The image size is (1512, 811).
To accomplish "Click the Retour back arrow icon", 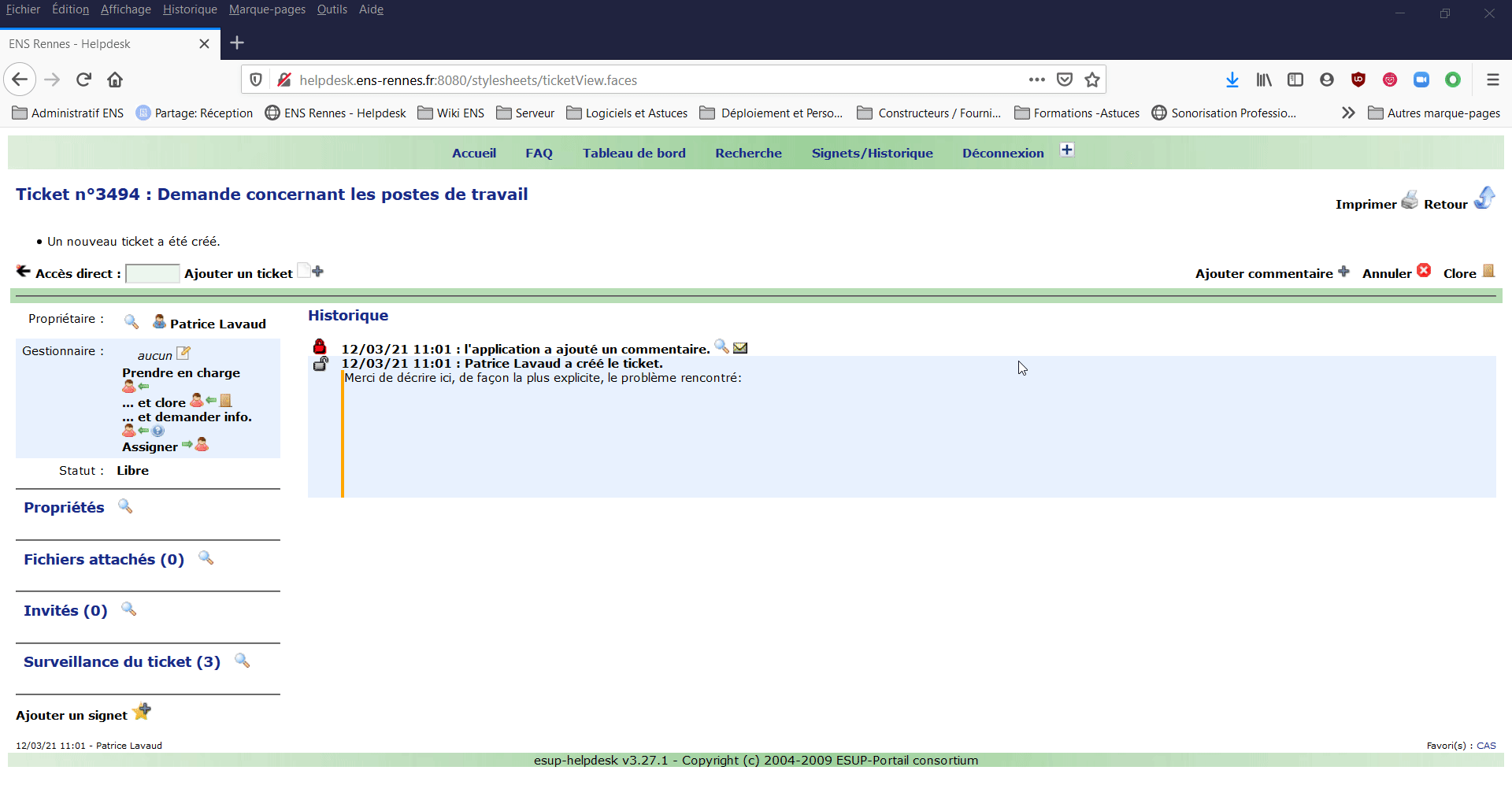I will [1484, 198].
